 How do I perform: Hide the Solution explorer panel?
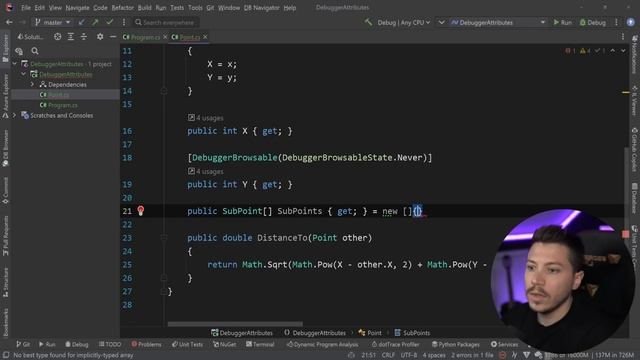(113, 37)
